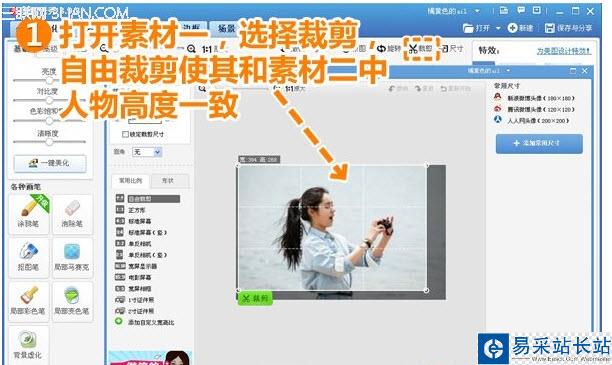
Task: Switch to the 常用比例 tab
Action: click(x=130, y=181)
